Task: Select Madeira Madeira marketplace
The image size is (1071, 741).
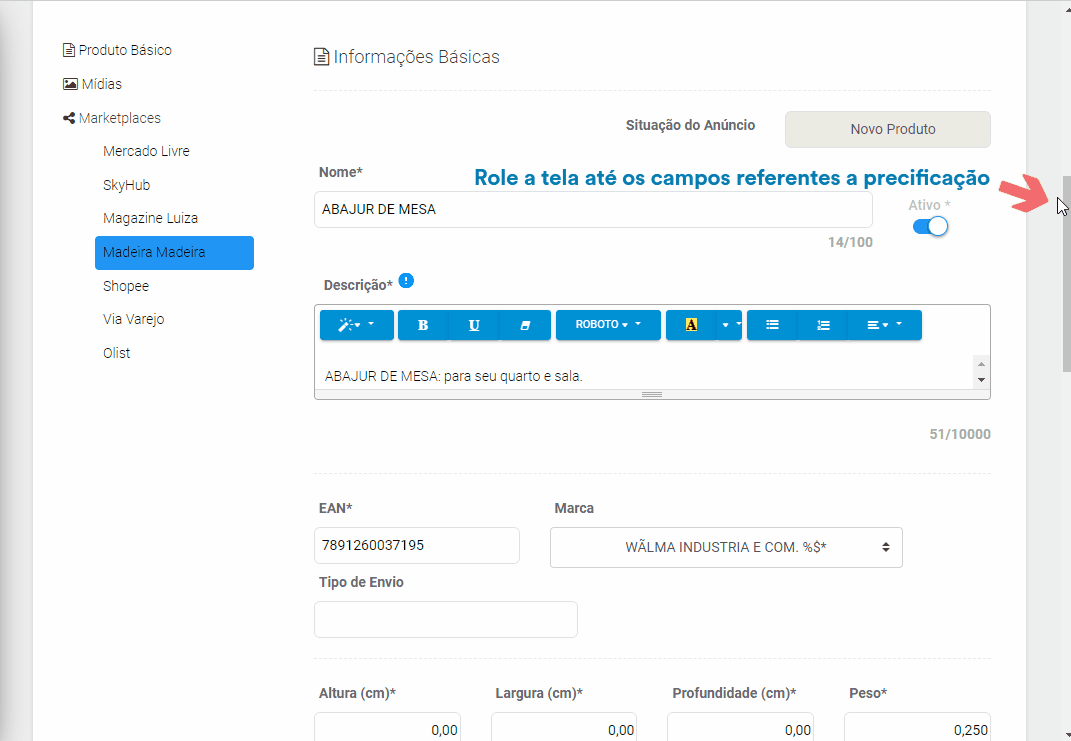Action: 174,253
